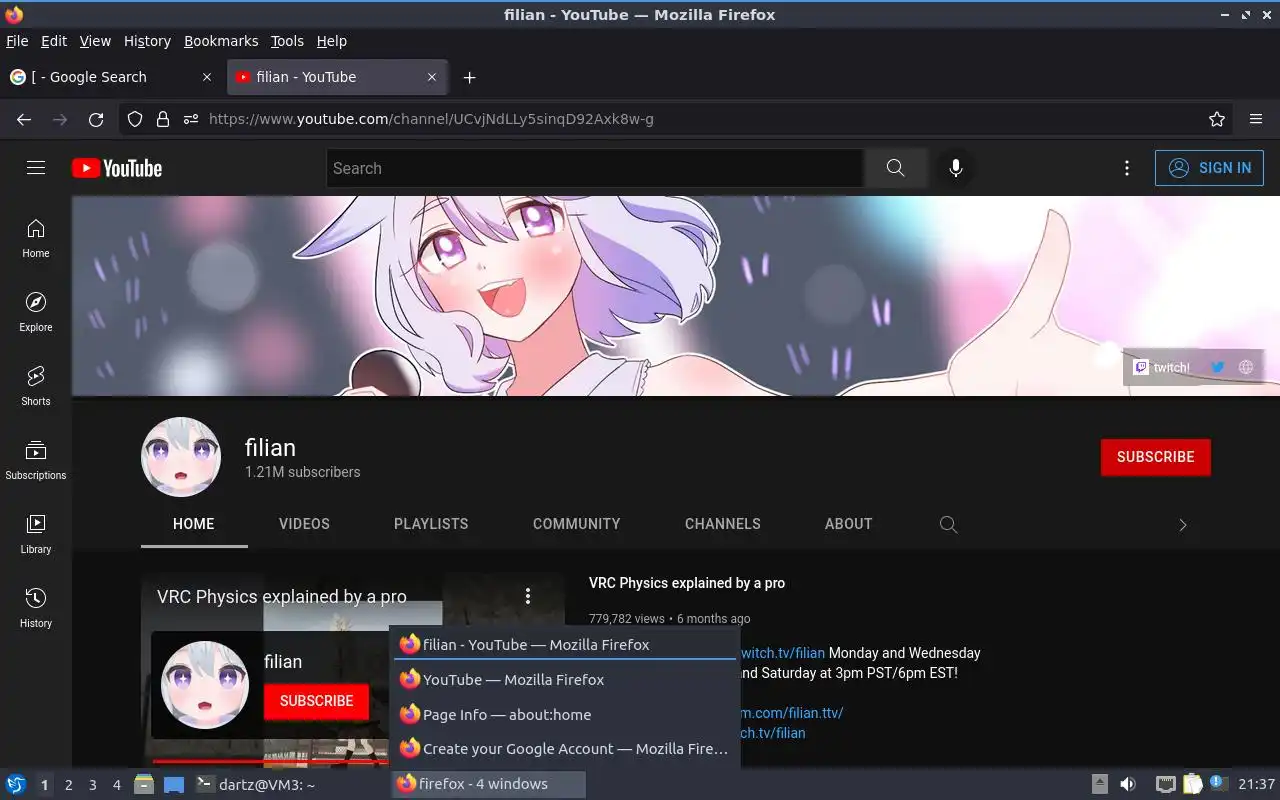Click globe website icon on banner
The width and height of the screenshot is (1280, 800).
pos(1246,367)
